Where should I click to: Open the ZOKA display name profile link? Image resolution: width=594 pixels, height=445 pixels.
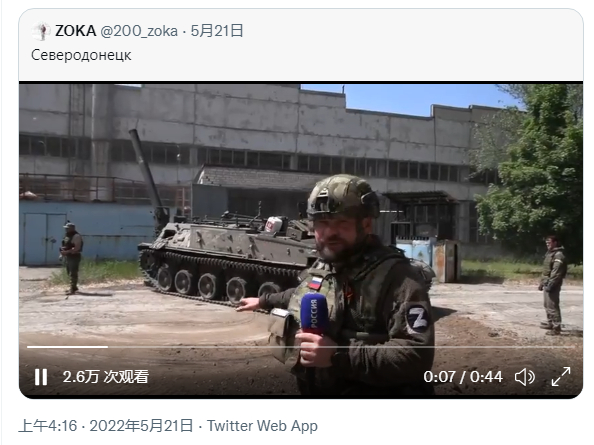[x=75, y=31]
